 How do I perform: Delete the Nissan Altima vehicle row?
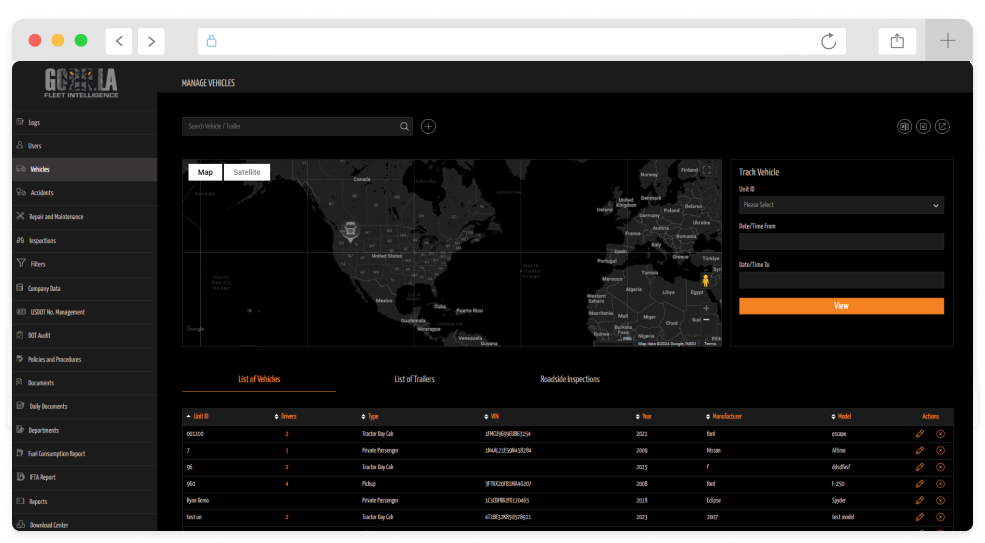pos(940,451)
